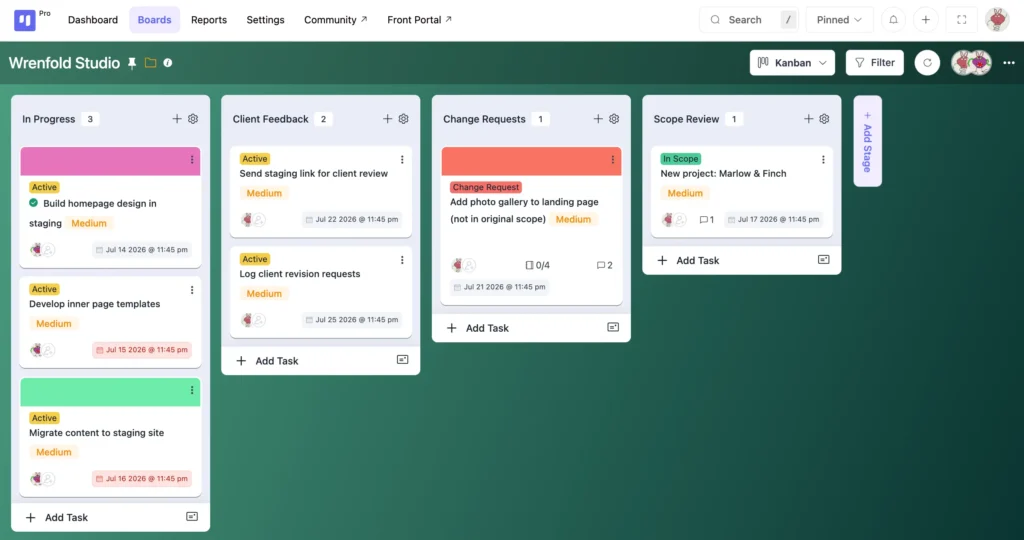Go to the Reports menu

click(x=209, y=20)
